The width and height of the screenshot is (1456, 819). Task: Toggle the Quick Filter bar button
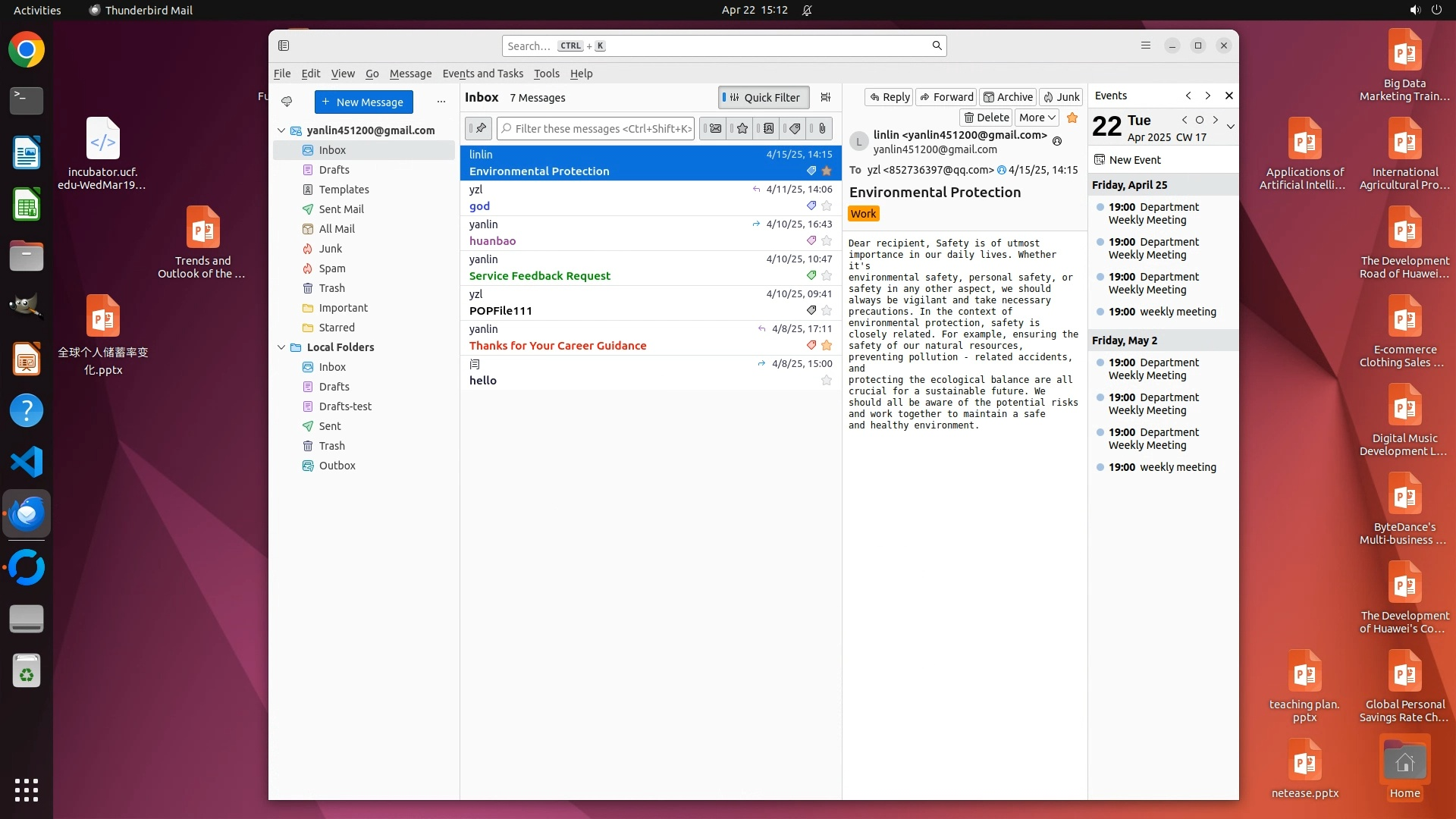763,97
